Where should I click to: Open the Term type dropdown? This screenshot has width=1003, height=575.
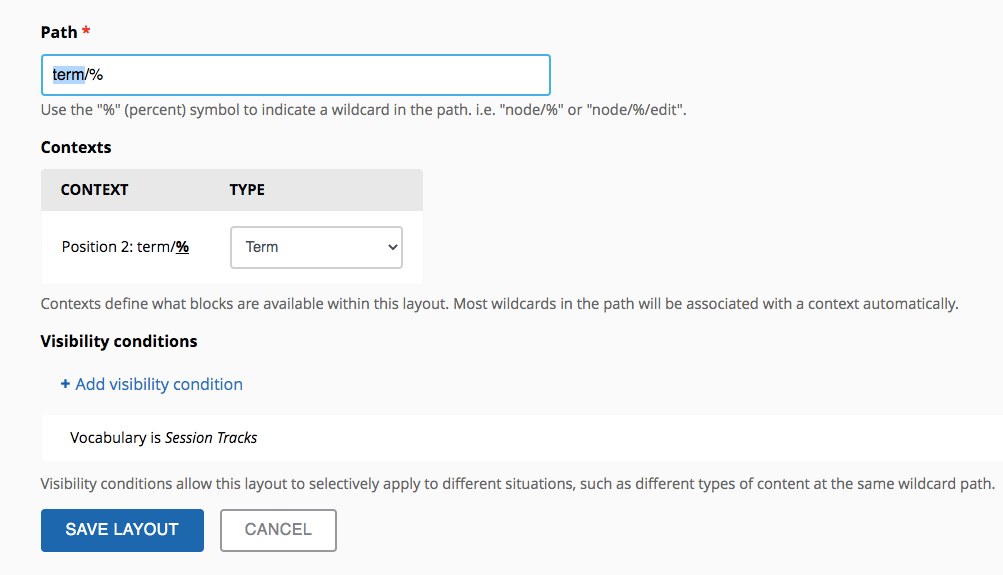coord(316,248)
